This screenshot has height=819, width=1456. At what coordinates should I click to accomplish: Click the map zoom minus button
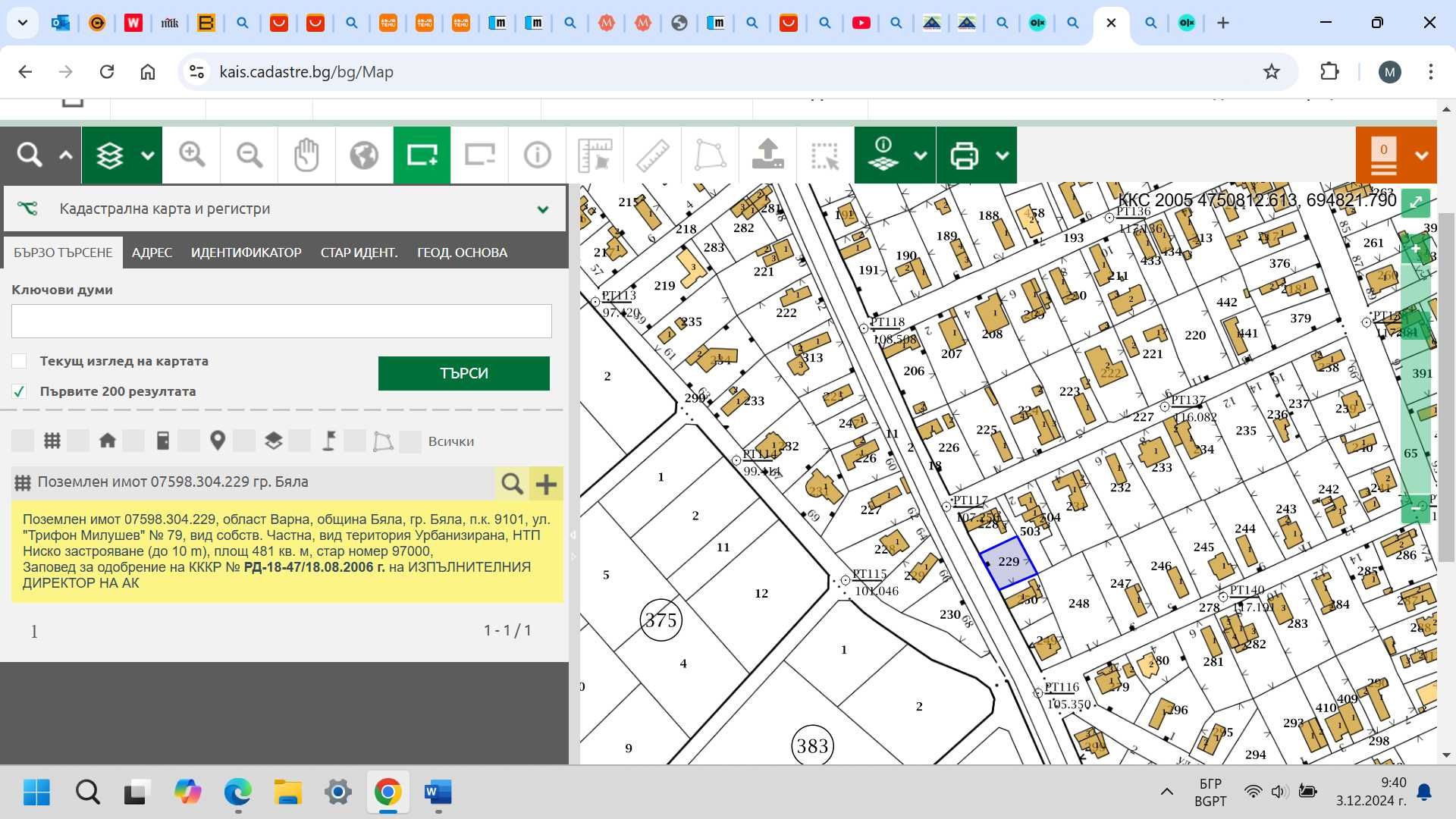coord(1415,508)
